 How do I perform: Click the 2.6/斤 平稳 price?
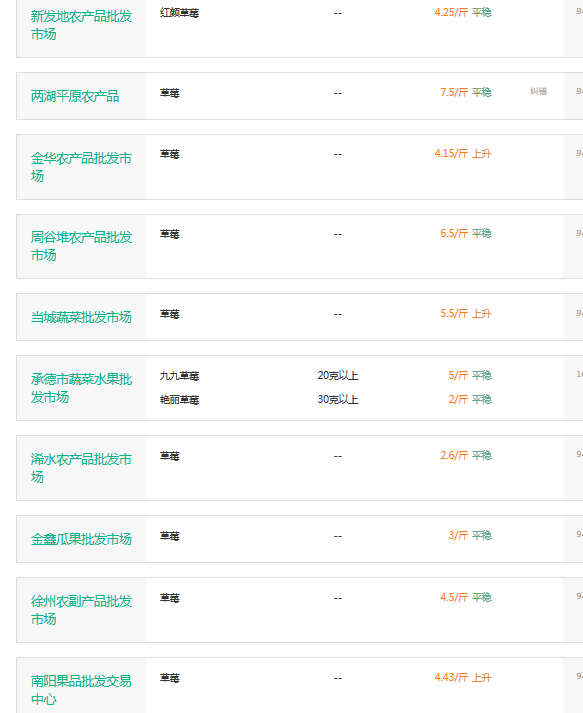coord(466,455)
